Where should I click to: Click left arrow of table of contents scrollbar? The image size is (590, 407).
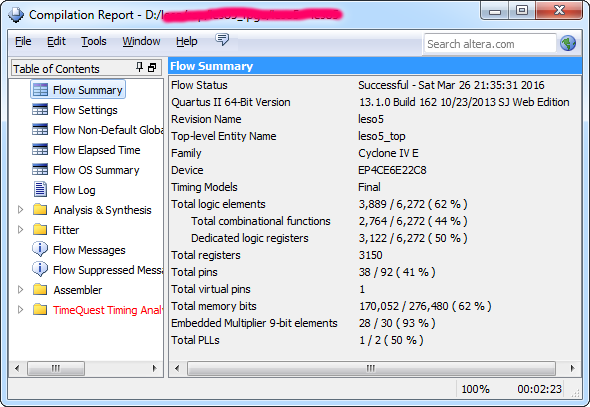pyautogui.click(x=17, y=368)
